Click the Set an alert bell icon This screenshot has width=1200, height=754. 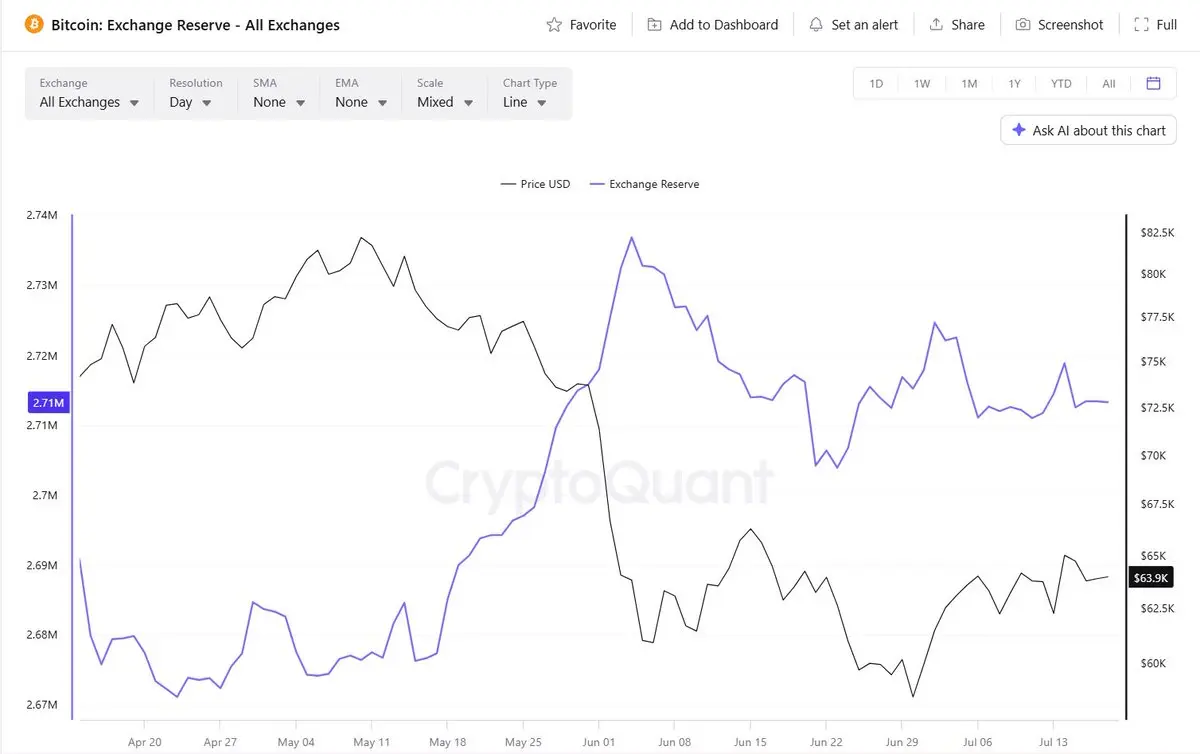(x=816, y=24)
